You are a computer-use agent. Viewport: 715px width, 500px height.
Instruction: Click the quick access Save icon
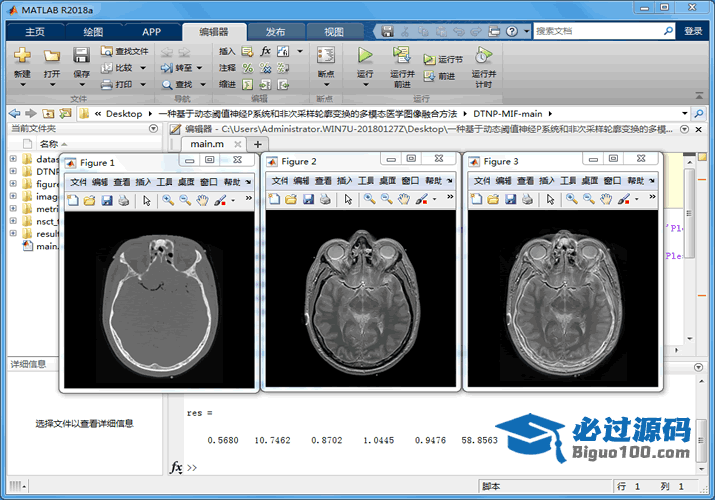388,31
